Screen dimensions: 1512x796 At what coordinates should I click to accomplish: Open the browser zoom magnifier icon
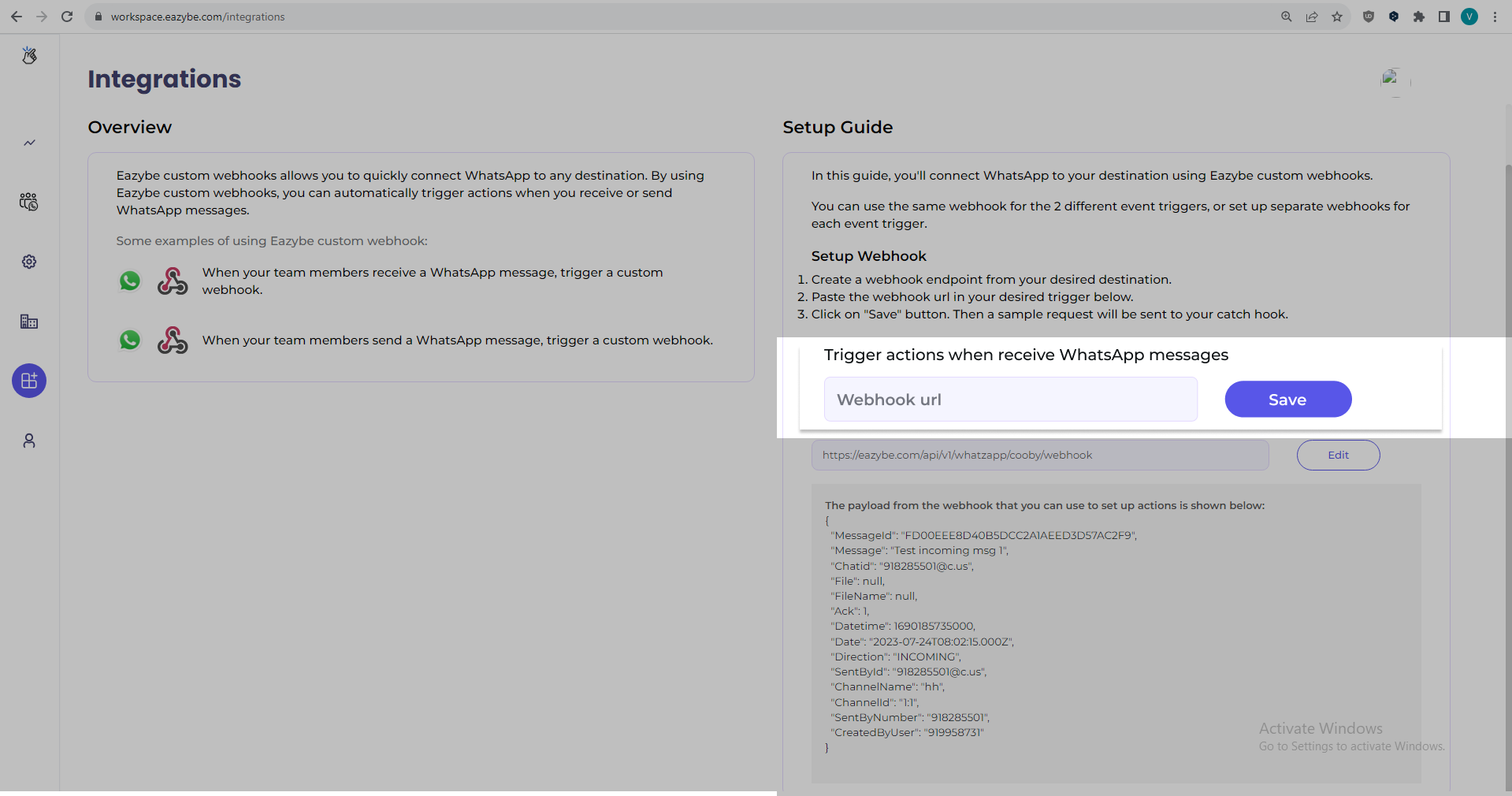click(x=1287, y=17)
